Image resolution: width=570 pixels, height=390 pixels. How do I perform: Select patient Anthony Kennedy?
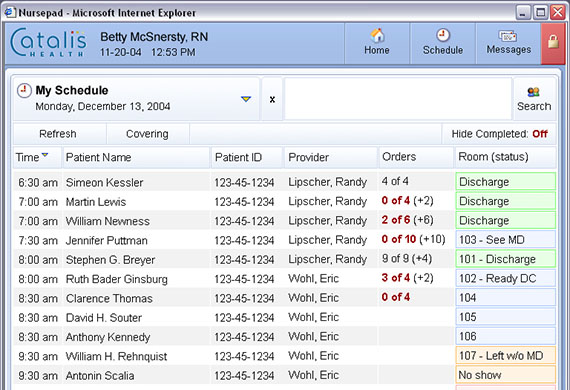pyautogui.click(x=108, y=337)
